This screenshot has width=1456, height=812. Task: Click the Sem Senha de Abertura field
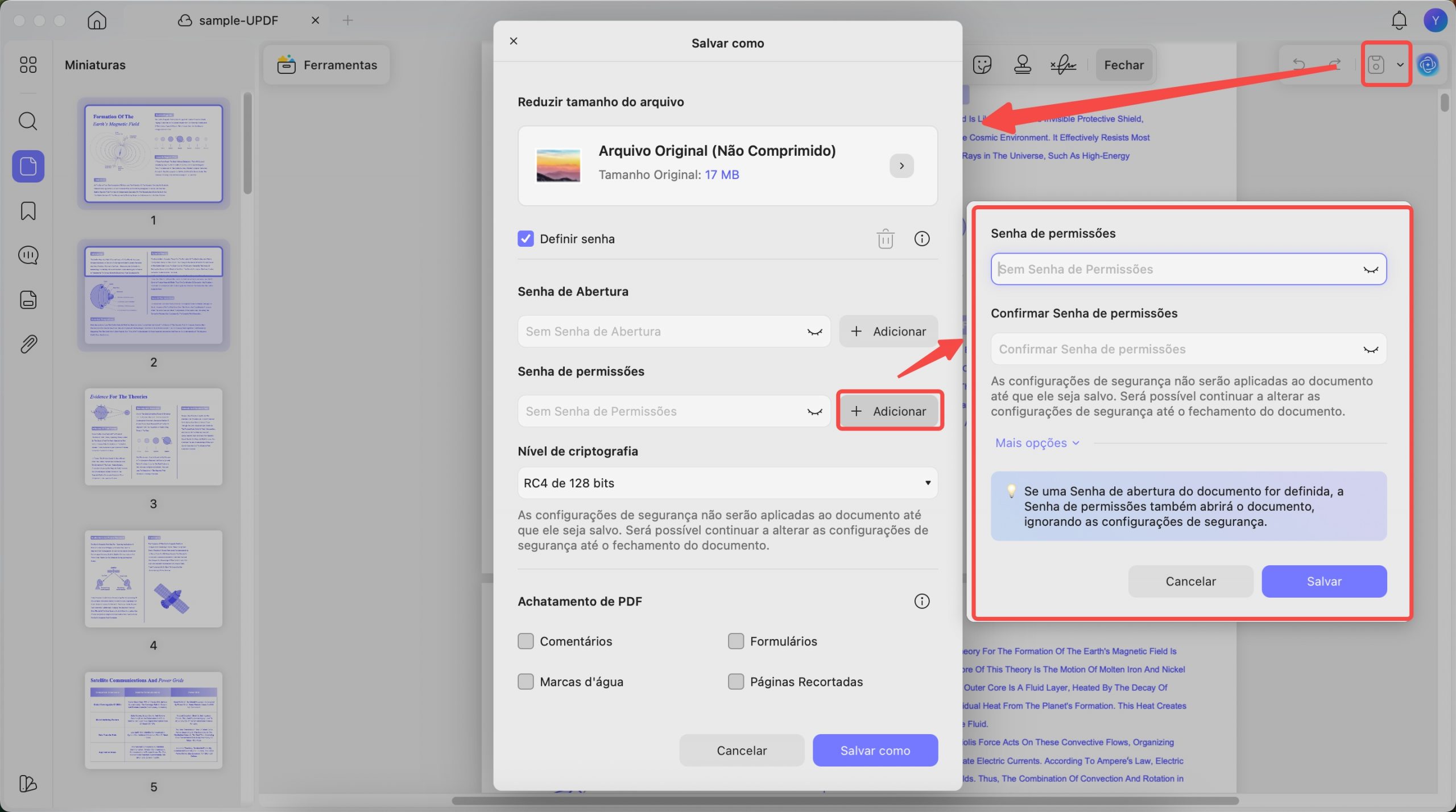(x=674, y=331)
